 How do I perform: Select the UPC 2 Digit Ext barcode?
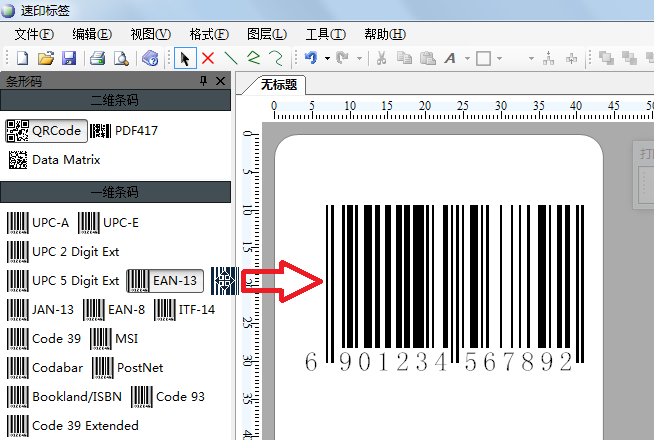tap(63, 251)
